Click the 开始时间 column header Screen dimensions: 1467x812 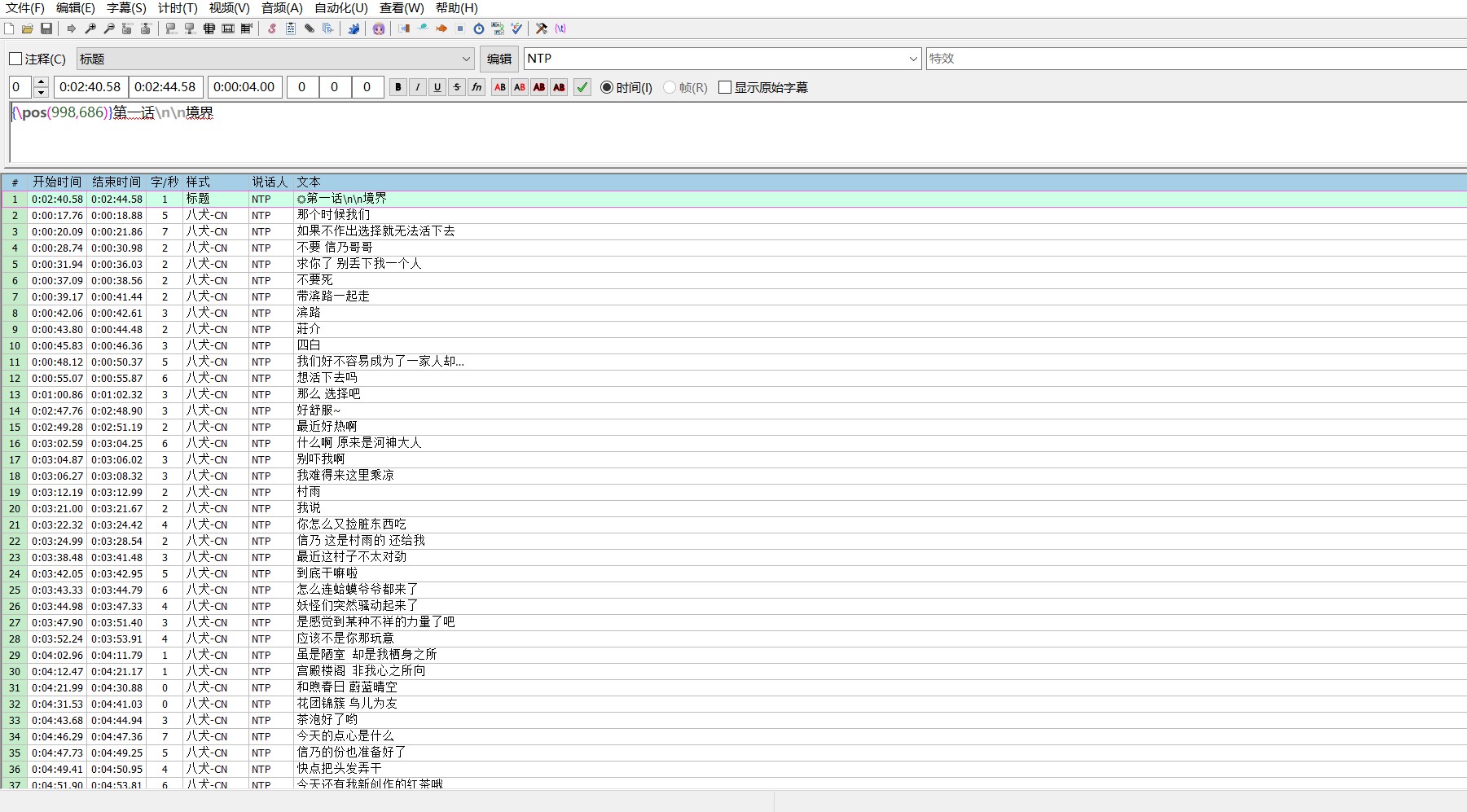click(57, 182)
